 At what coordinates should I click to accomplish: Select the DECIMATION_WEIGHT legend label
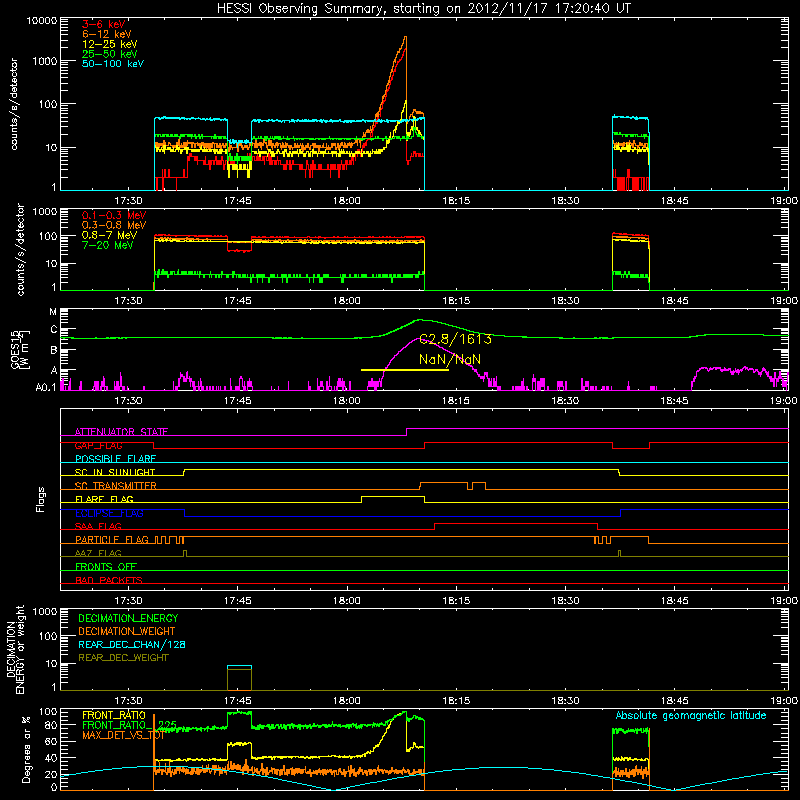[127, 632]
